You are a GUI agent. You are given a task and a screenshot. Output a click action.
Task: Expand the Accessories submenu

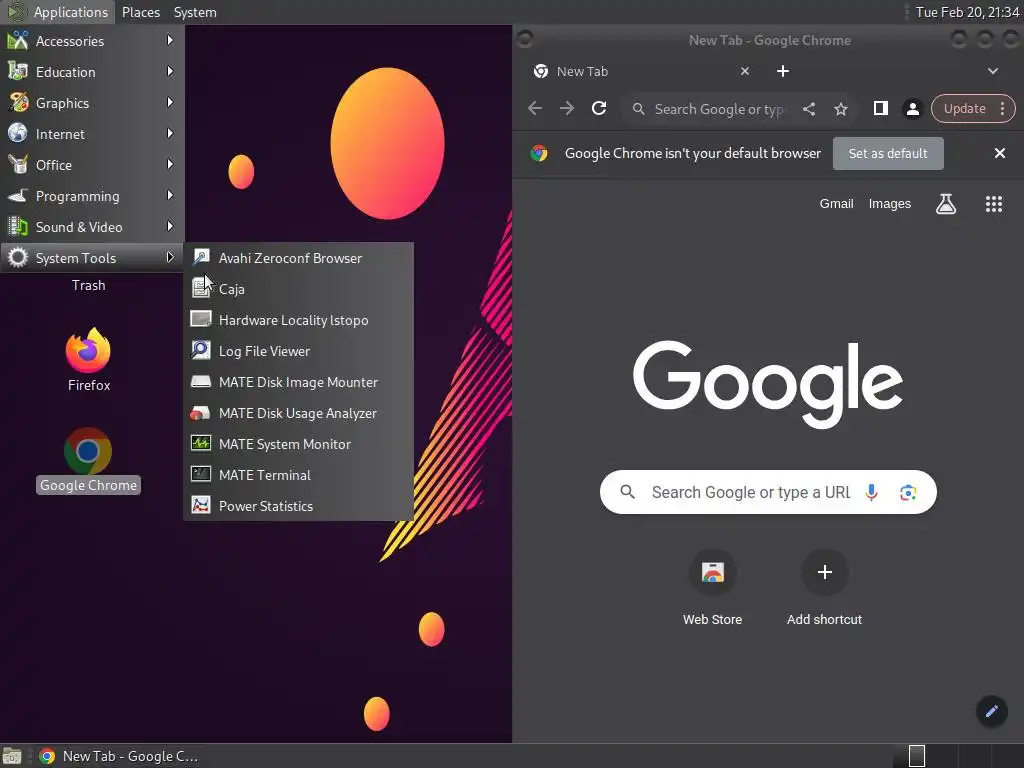click(x=91, y=40)
